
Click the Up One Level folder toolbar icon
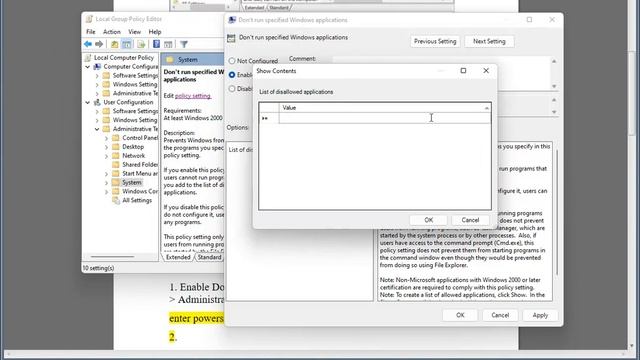[115, 44]
